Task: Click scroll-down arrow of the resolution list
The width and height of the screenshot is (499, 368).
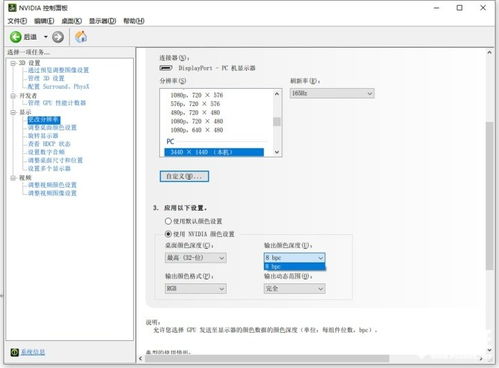Action: pyautogui.click(x=277, y=152)
